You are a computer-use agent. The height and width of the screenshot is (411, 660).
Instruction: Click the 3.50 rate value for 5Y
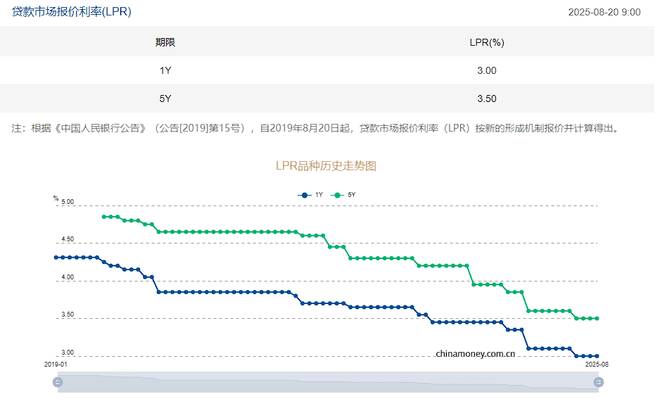(487, 98)
